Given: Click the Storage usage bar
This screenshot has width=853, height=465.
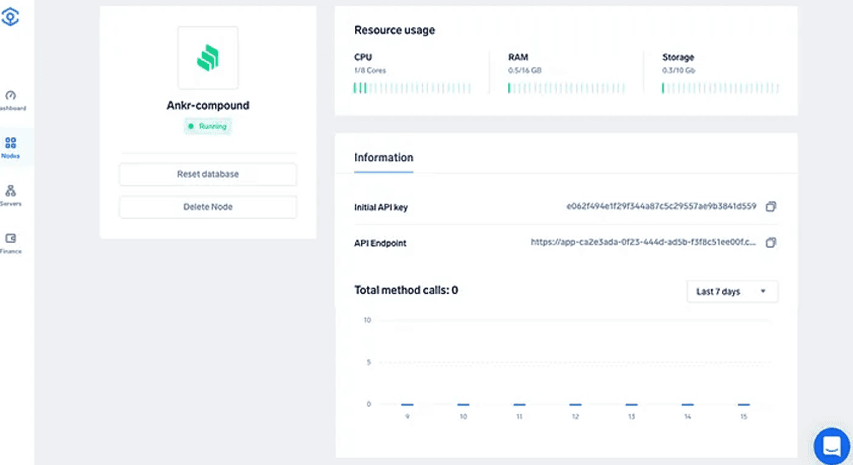Looking at the screenshot, I should (720, 88).
